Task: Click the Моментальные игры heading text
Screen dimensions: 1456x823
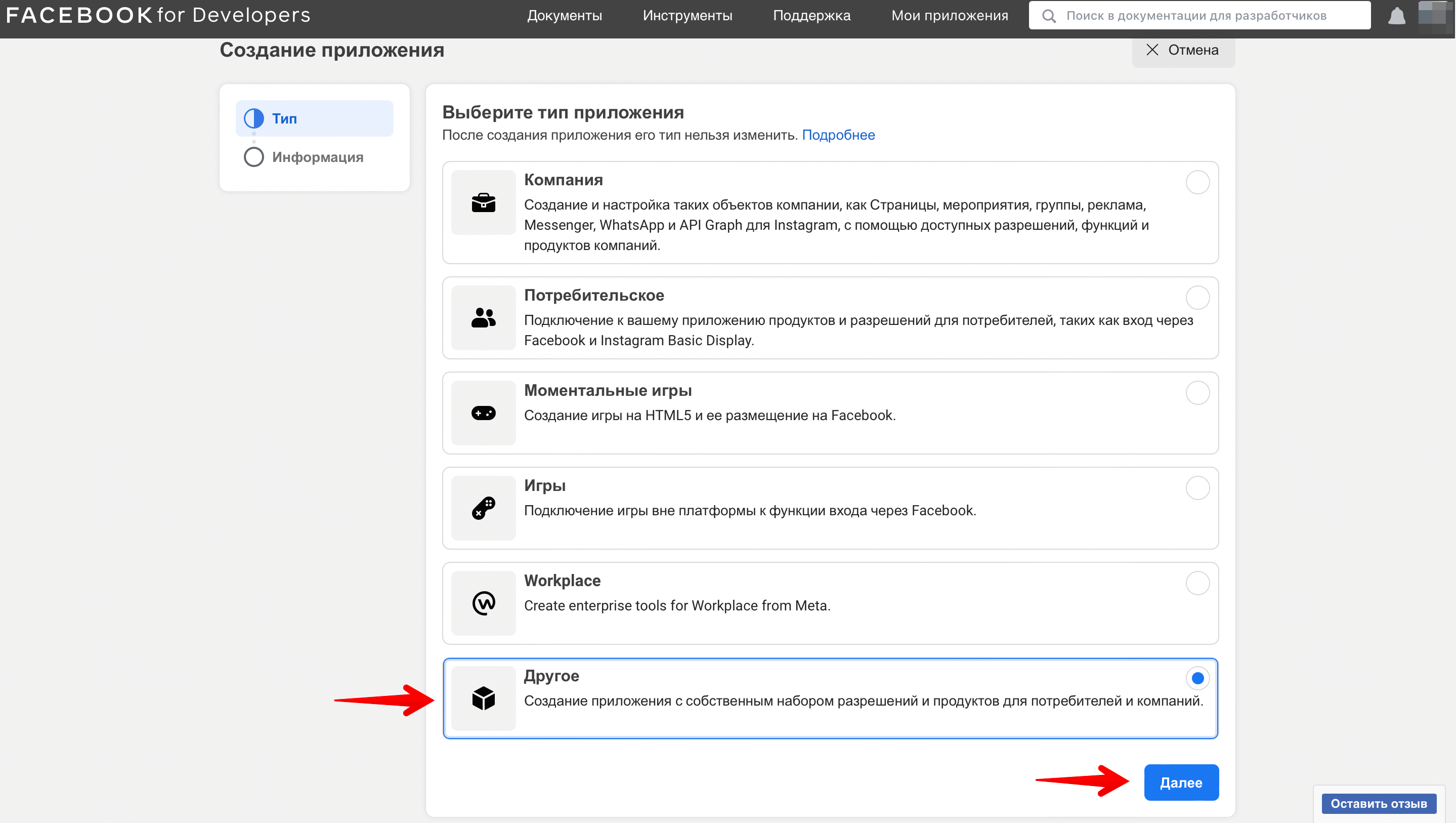Action: [608, 390]
